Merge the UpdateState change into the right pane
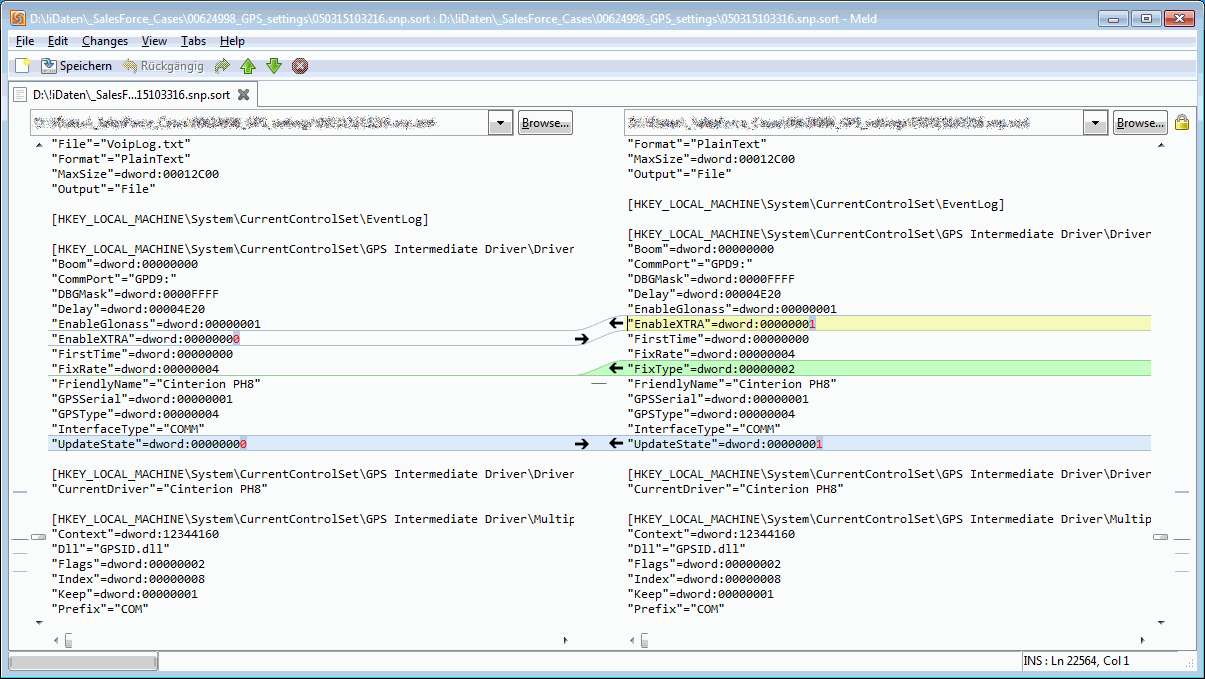 (x=582, y=443)
